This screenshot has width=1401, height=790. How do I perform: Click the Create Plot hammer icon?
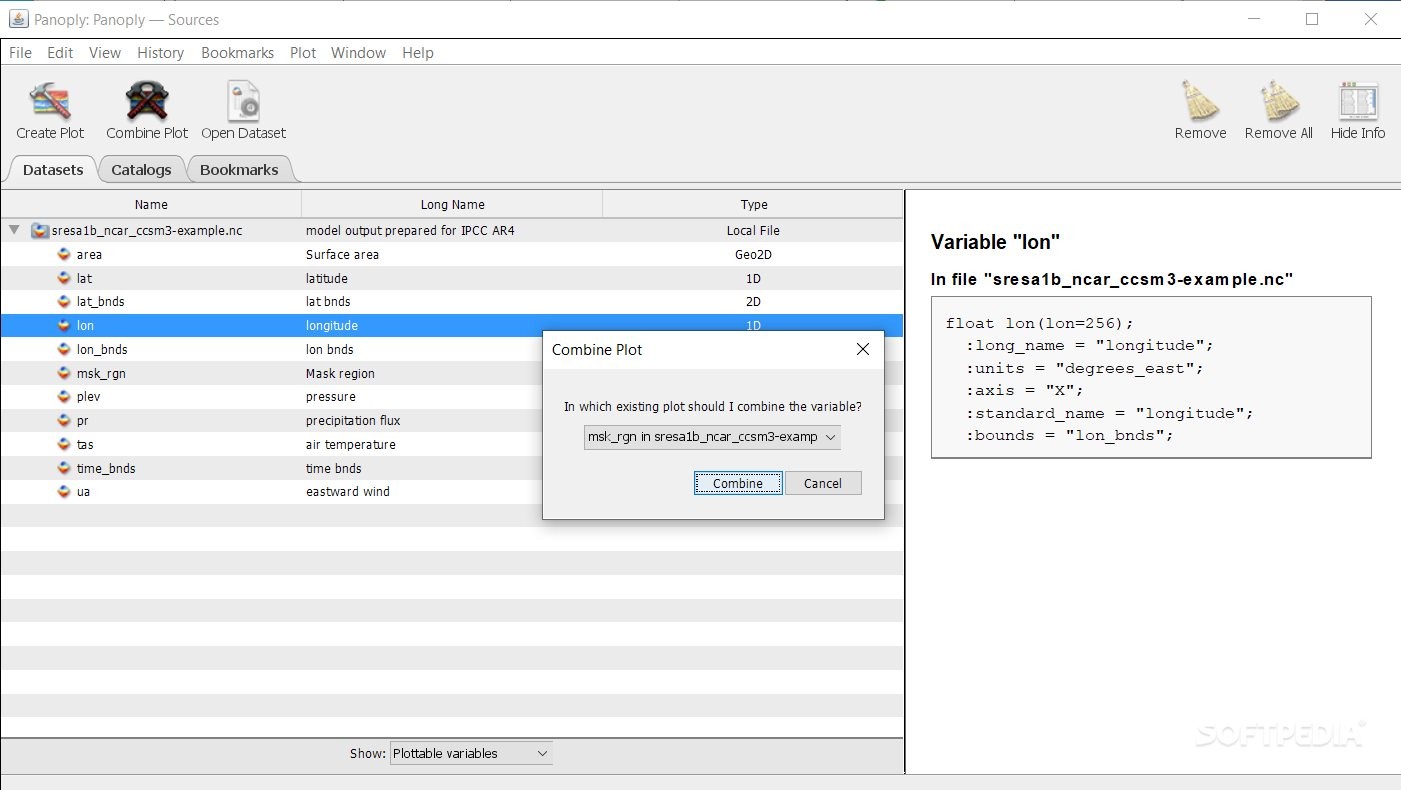(50, 101)
